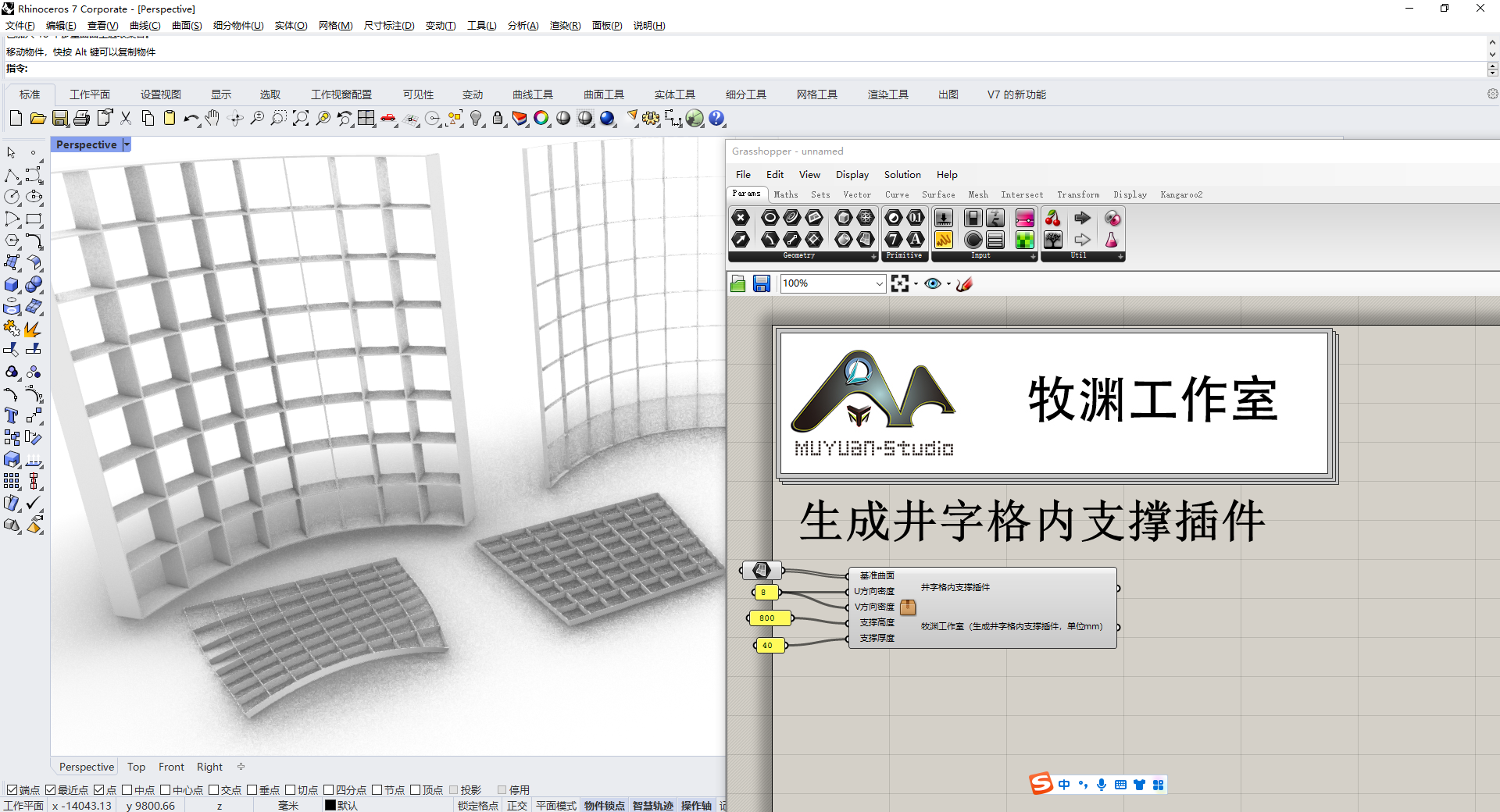Click the Boolean Toggle input icon
This screenshot has width=1500, height=812.
coord(973,217)
